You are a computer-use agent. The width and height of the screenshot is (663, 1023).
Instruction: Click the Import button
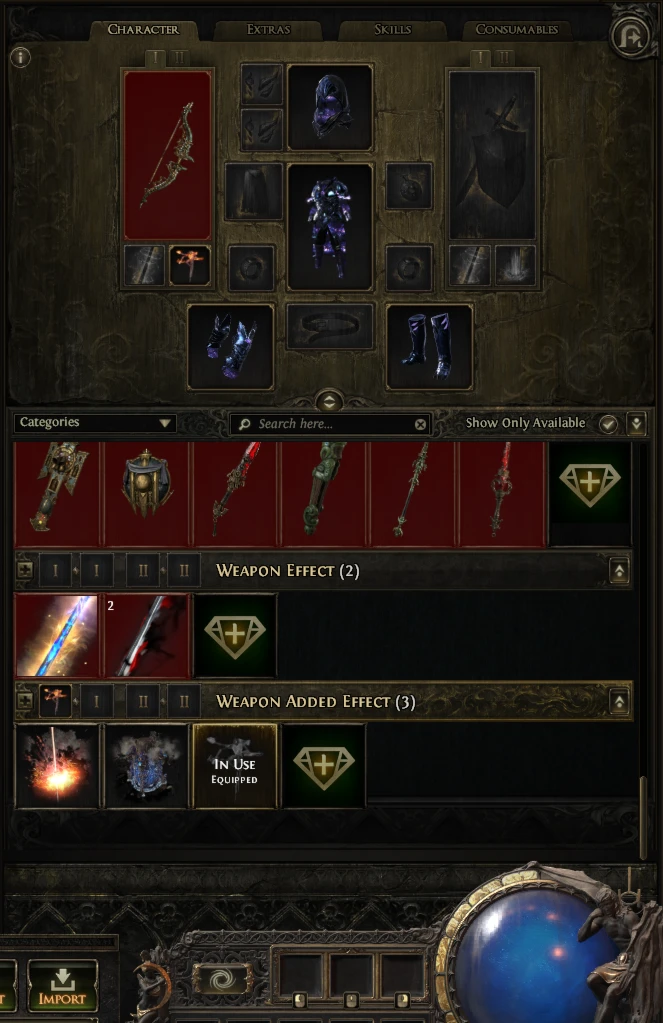[63, 986]
